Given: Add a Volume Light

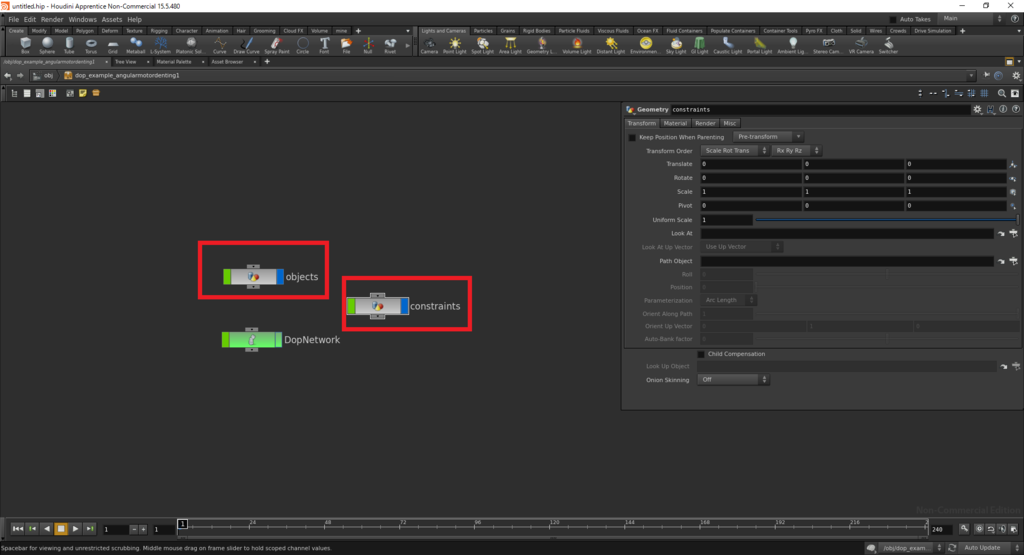Looking at the screenshot, I should tap(577, 45).
